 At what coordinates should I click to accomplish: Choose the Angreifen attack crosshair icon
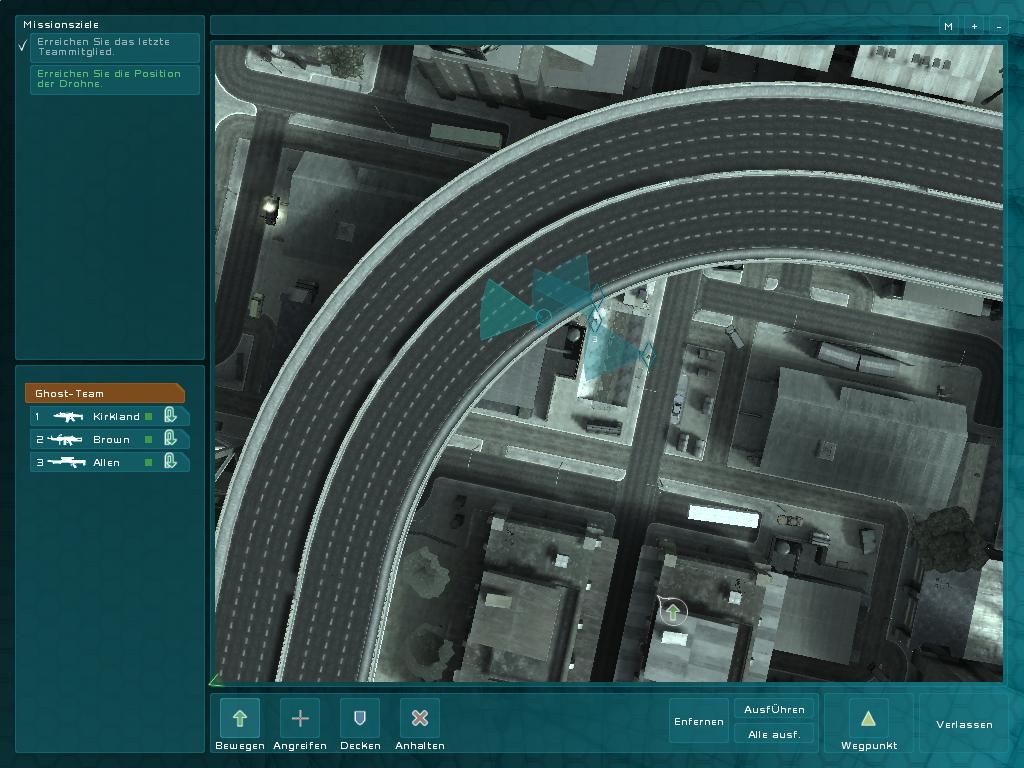pyautogui.click(x=300, y=718)
